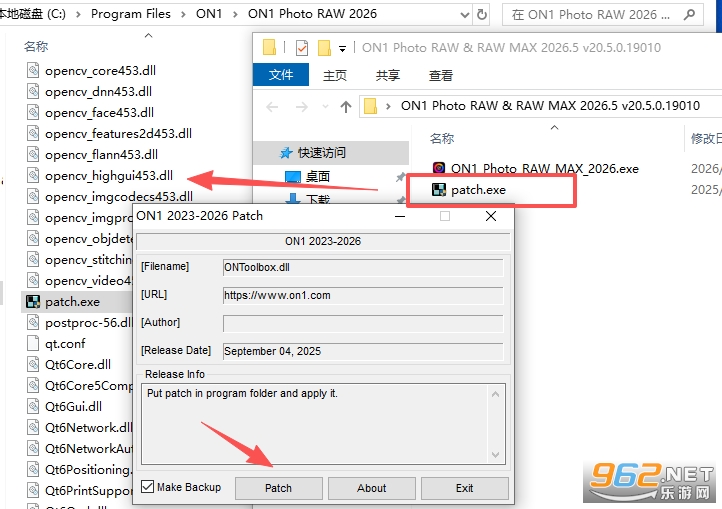Click the opencv_core453.dll file icon
722x509 pixels.
(33, 70)
